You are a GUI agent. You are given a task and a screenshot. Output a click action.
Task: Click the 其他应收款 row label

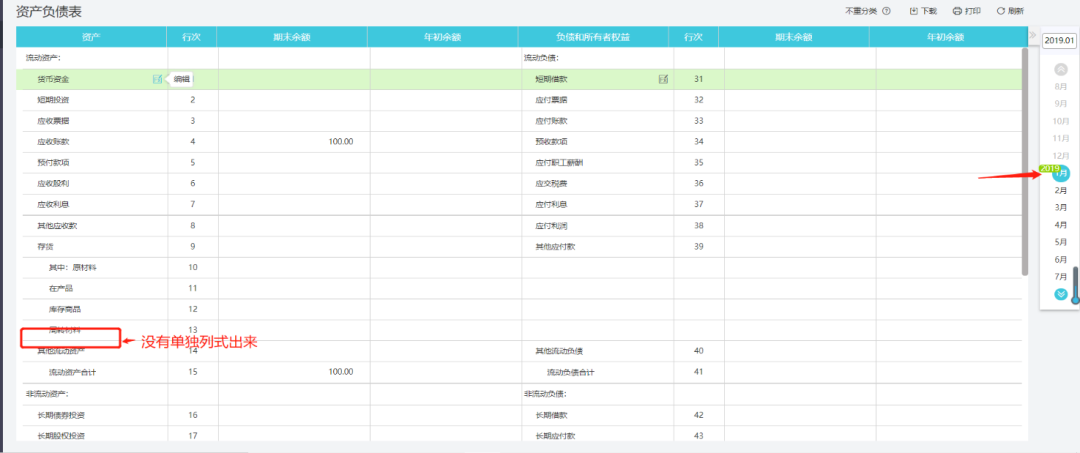tap(57, 225)
